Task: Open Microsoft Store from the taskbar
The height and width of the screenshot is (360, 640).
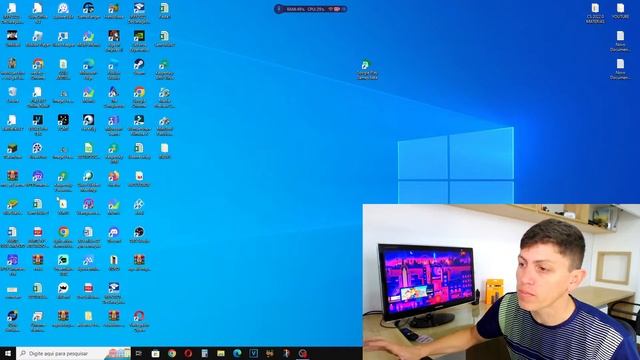Action: (155, 353)
